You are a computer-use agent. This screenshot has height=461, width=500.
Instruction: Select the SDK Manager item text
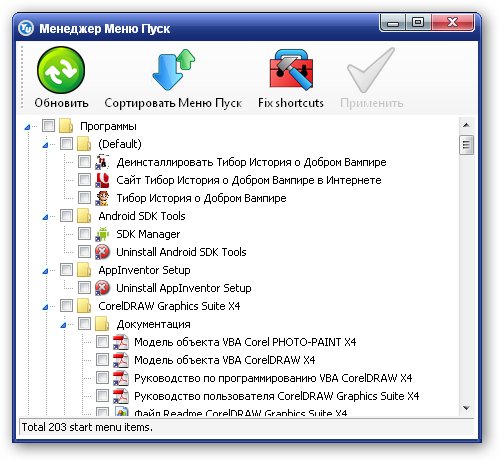tap(148, 234)
